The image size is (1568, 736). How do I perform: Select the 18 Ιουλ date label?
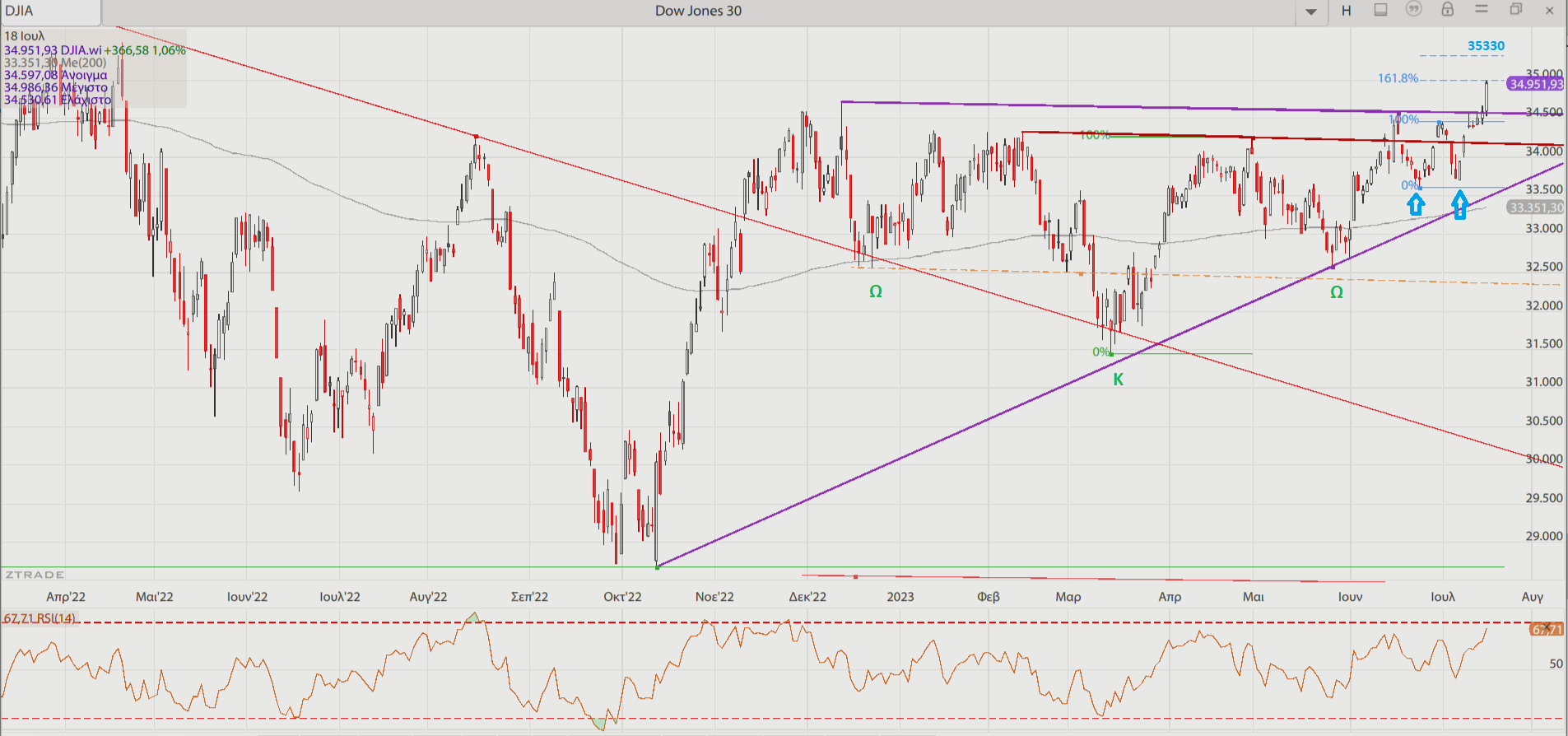(25, 36)
